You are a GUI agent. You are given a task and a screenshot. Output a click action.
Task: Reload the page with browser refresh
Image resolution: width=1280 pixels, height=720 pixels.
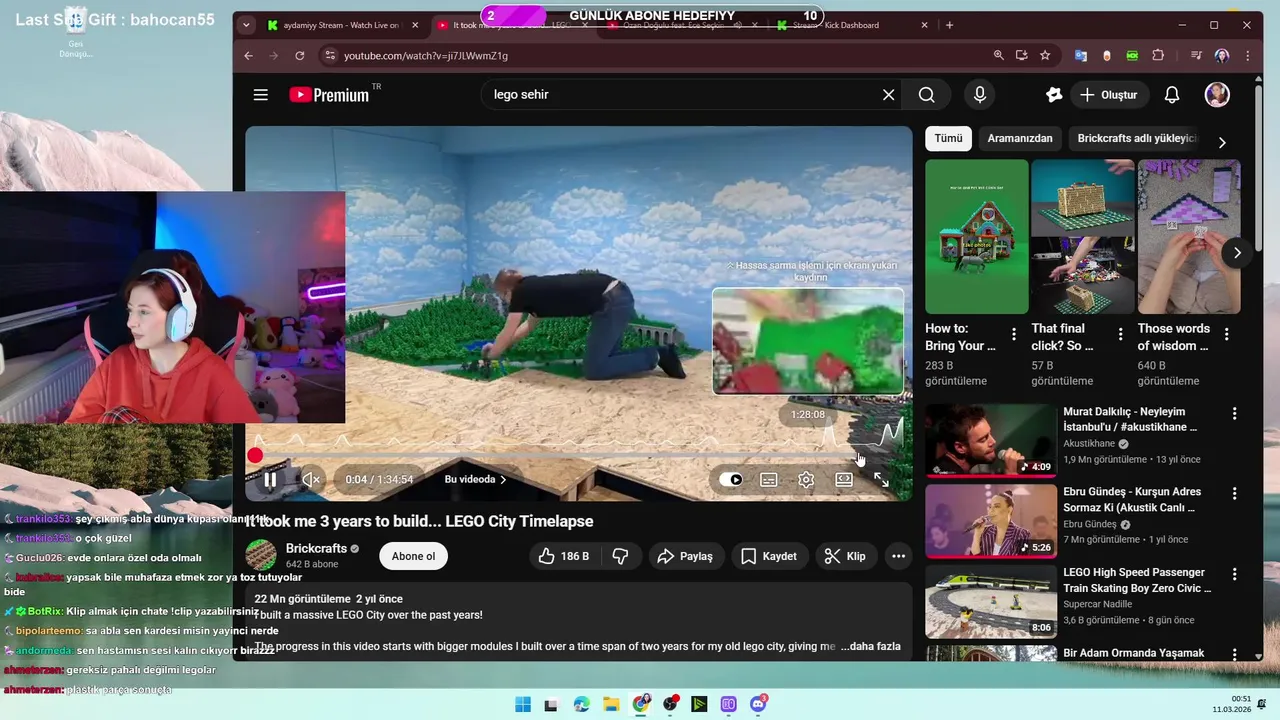coord(299,56)
